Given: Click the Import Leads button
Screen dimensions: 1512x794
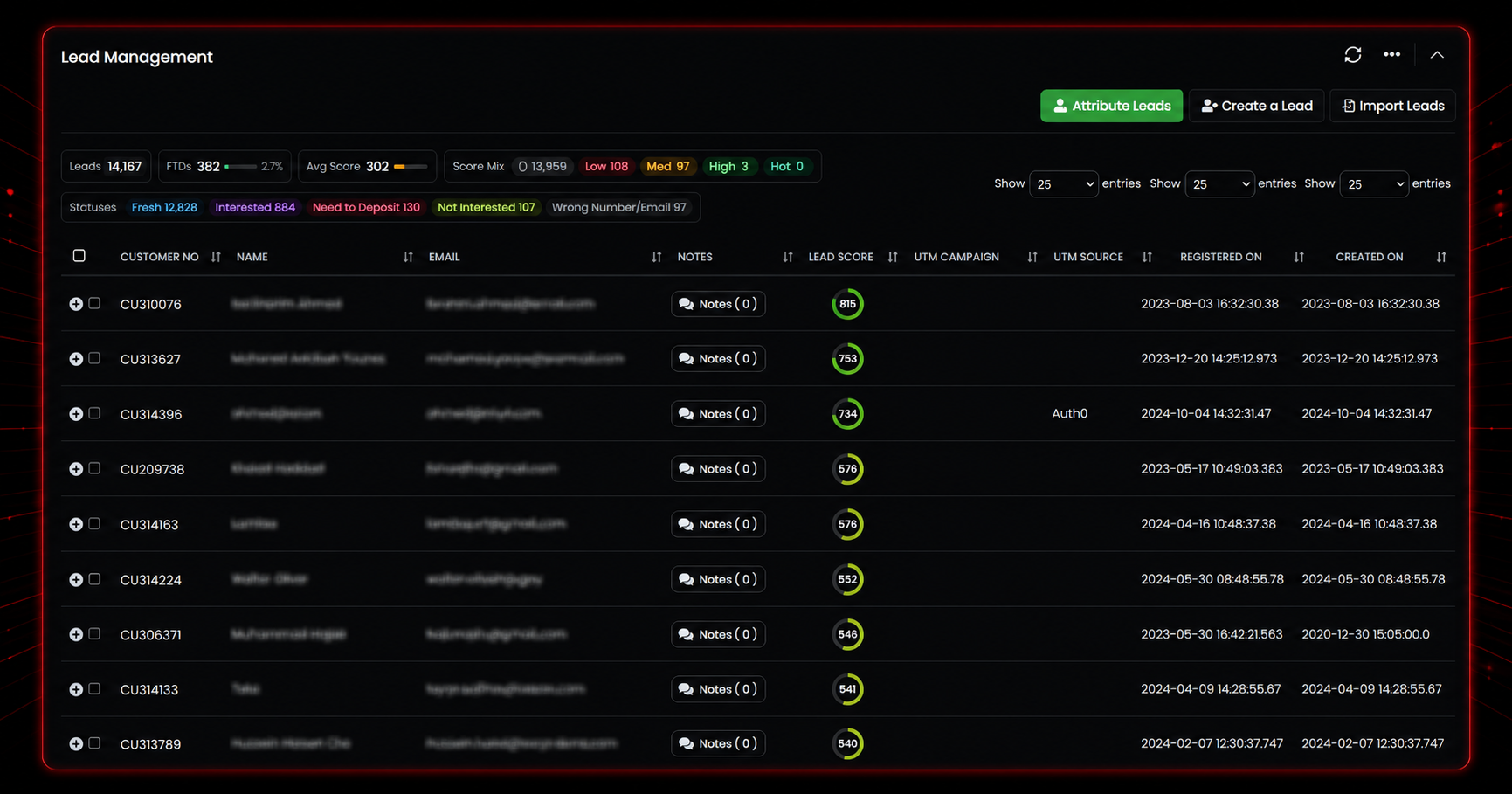Looking at the screenshot, I should [x=1392, y=106].
